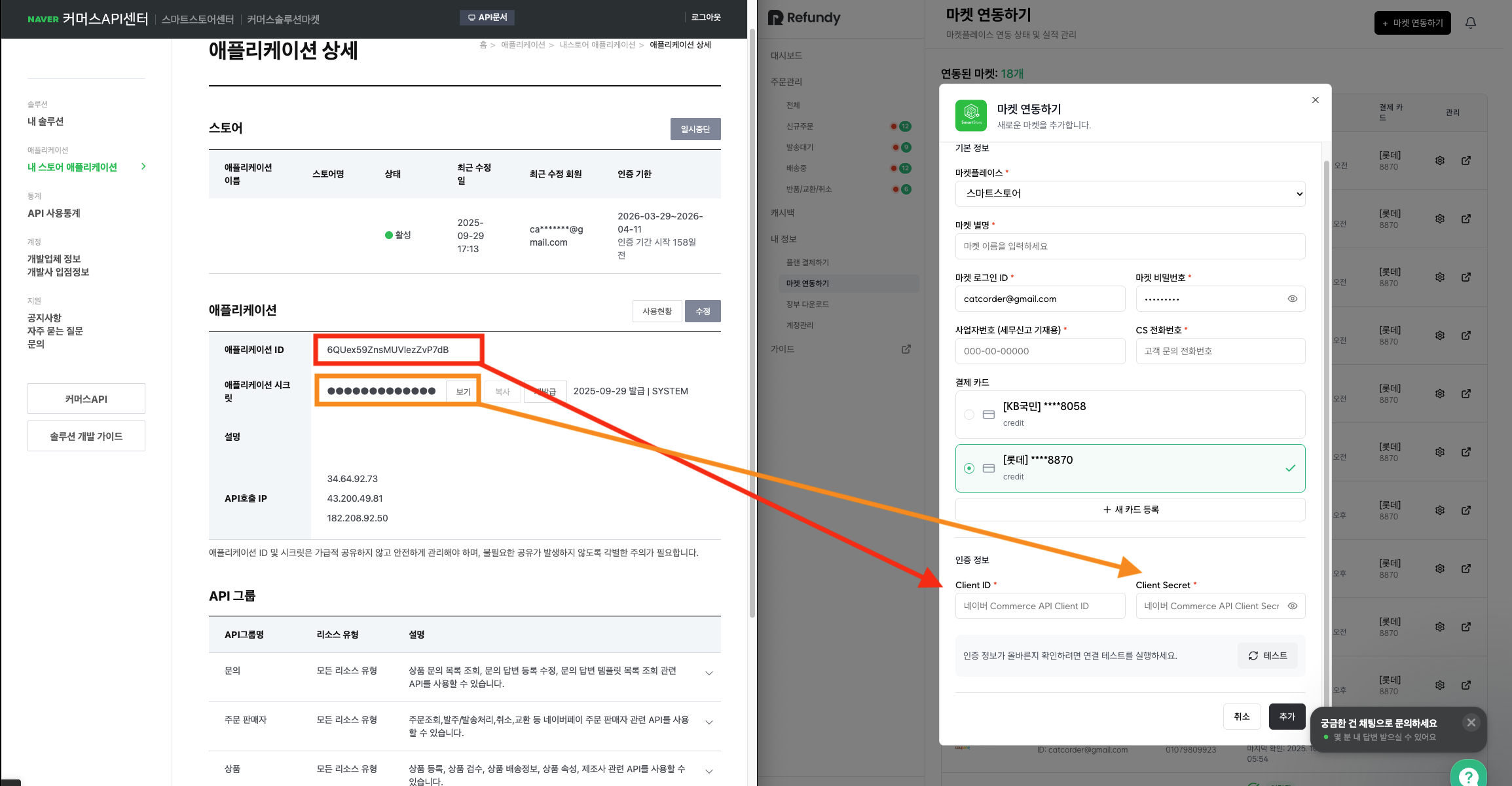Click the NAVER 커머스API센터 logo
Viewport: 1512px width, 786px height.
[88, 19]
